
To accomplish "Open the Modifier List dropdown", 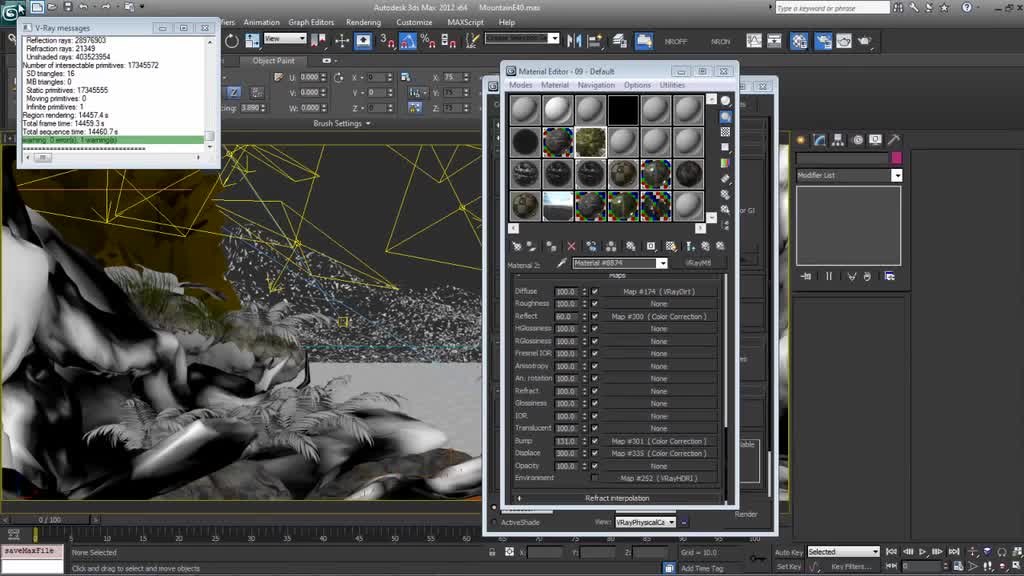I will 897,175.
